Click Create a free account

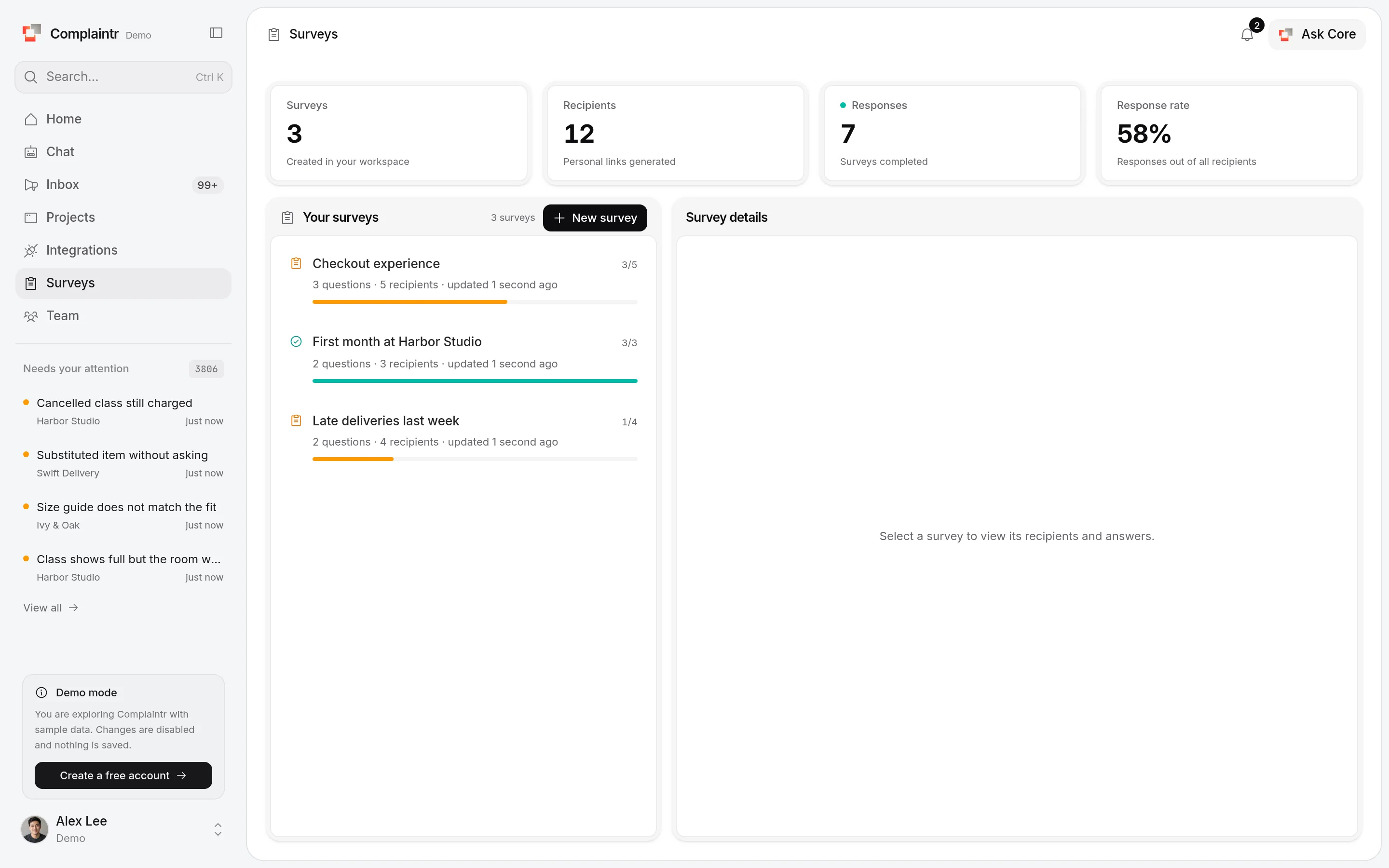click(123, 775)
